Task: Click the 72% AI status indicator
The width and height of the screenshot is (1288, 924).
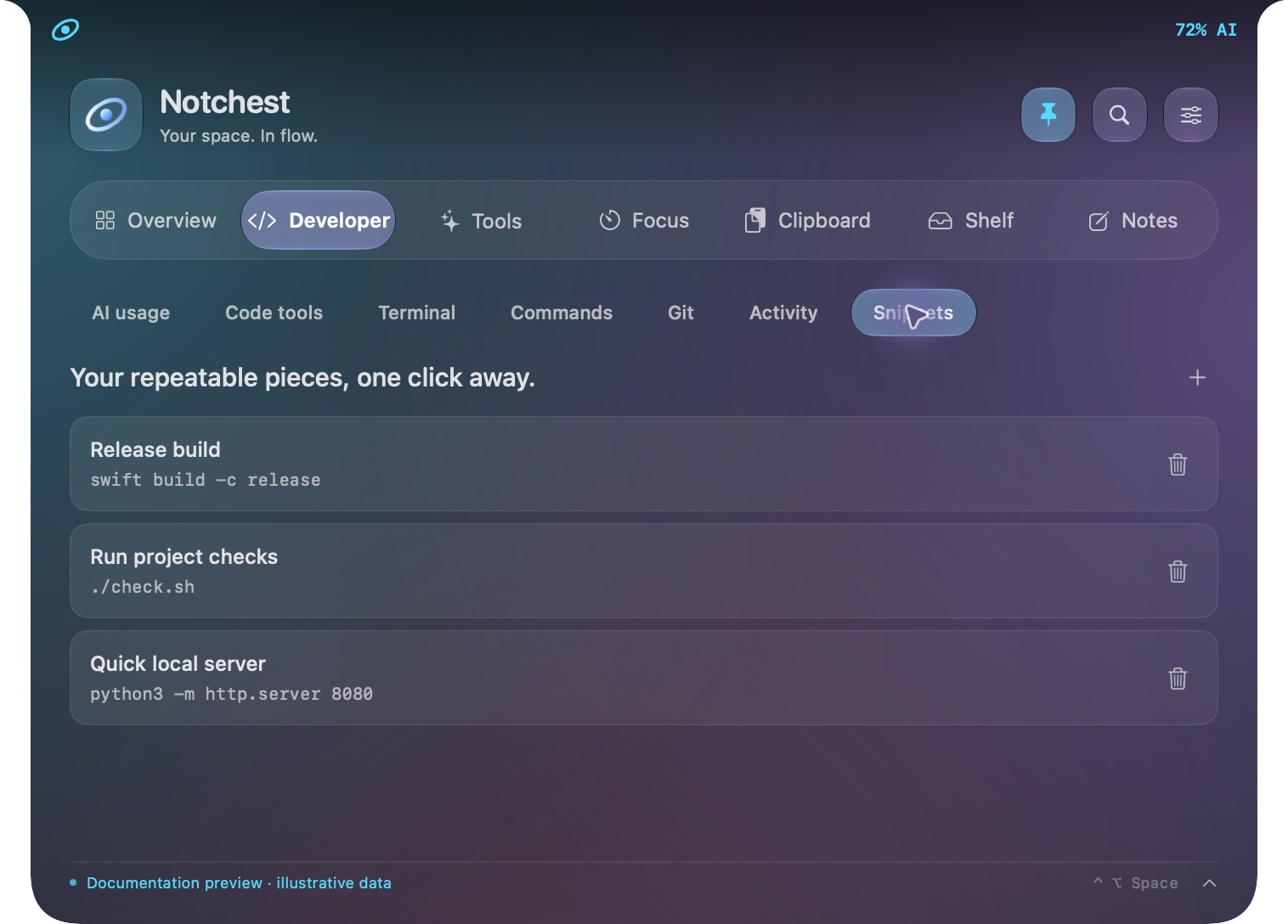Action: [1206, 30]
